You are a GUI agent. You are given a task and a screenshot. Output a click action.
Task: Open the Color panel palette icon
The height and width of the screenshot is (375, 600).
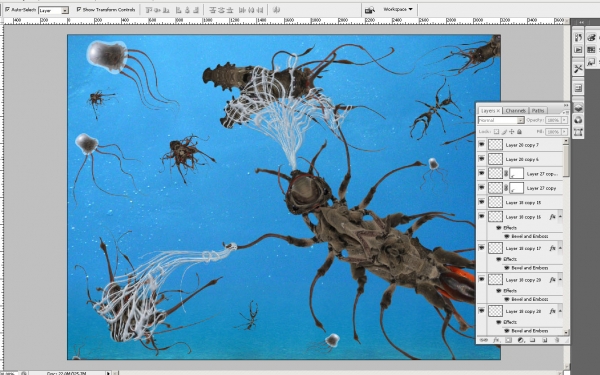pos(591,38)
